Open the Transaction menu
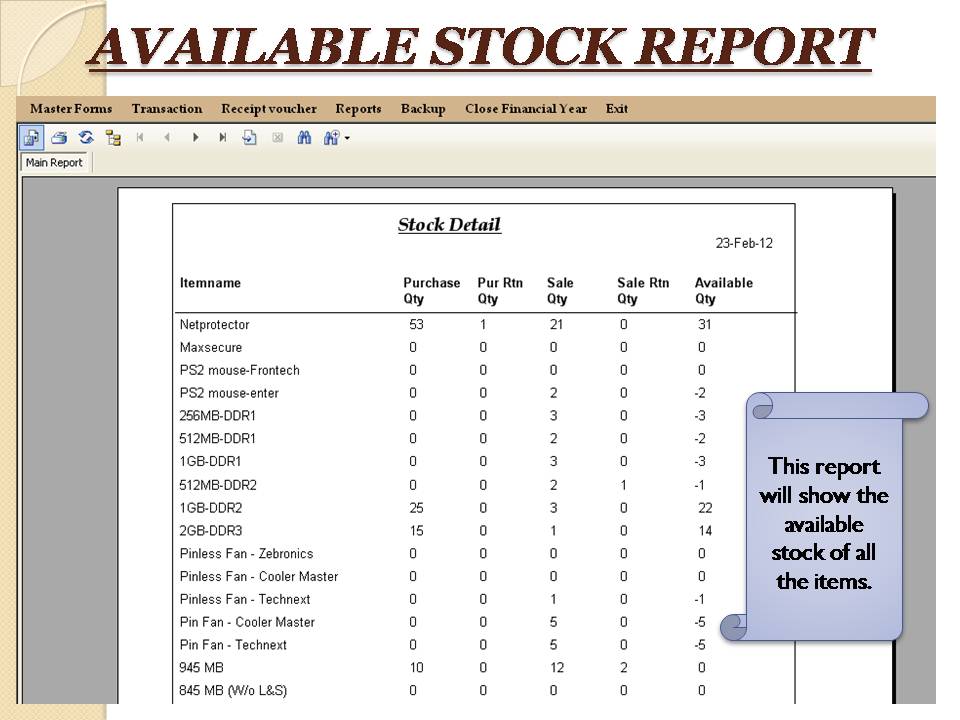960x720 pixels. (167, 109)
